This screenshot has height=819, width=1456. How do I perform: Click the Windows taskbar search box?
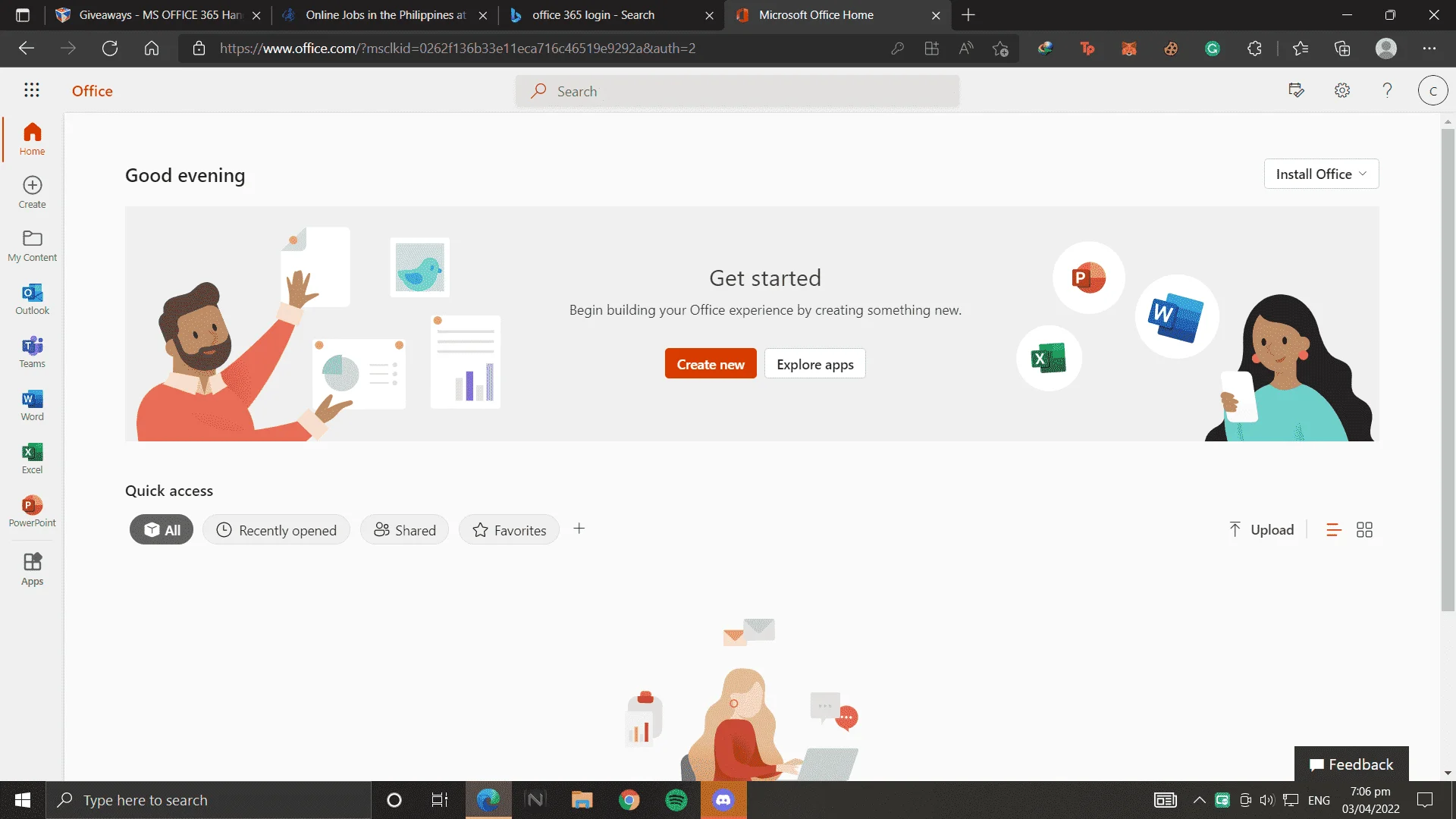[x=209, y=800]
